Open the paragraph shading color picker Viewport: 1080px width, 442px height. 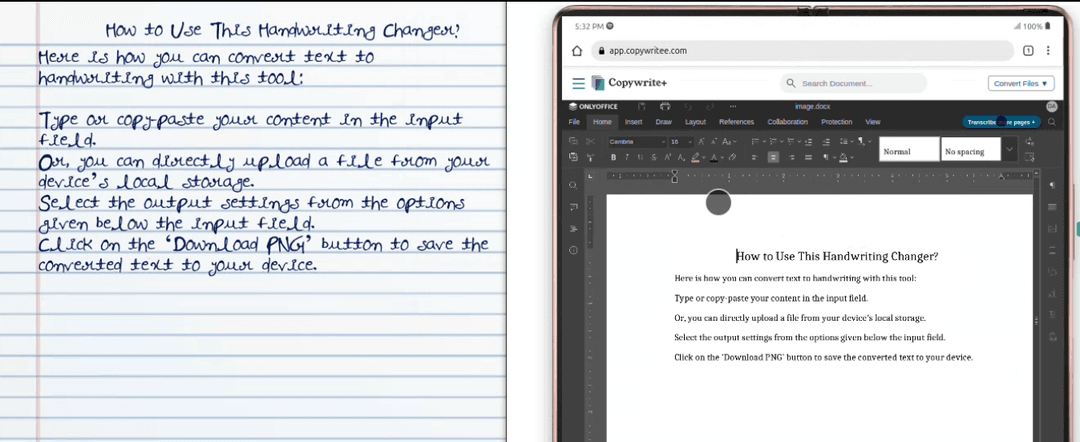pos(852,157)
